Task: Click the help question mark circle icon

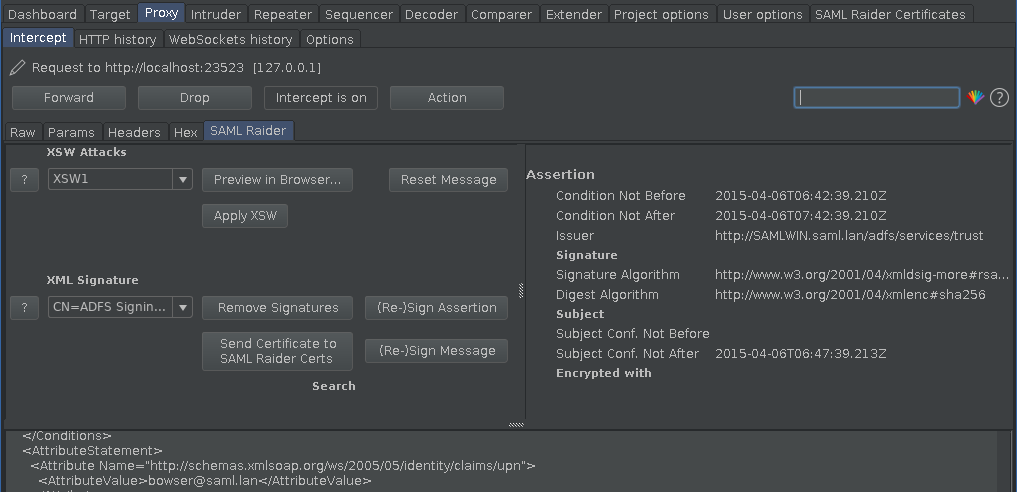Action: point(999,97)
